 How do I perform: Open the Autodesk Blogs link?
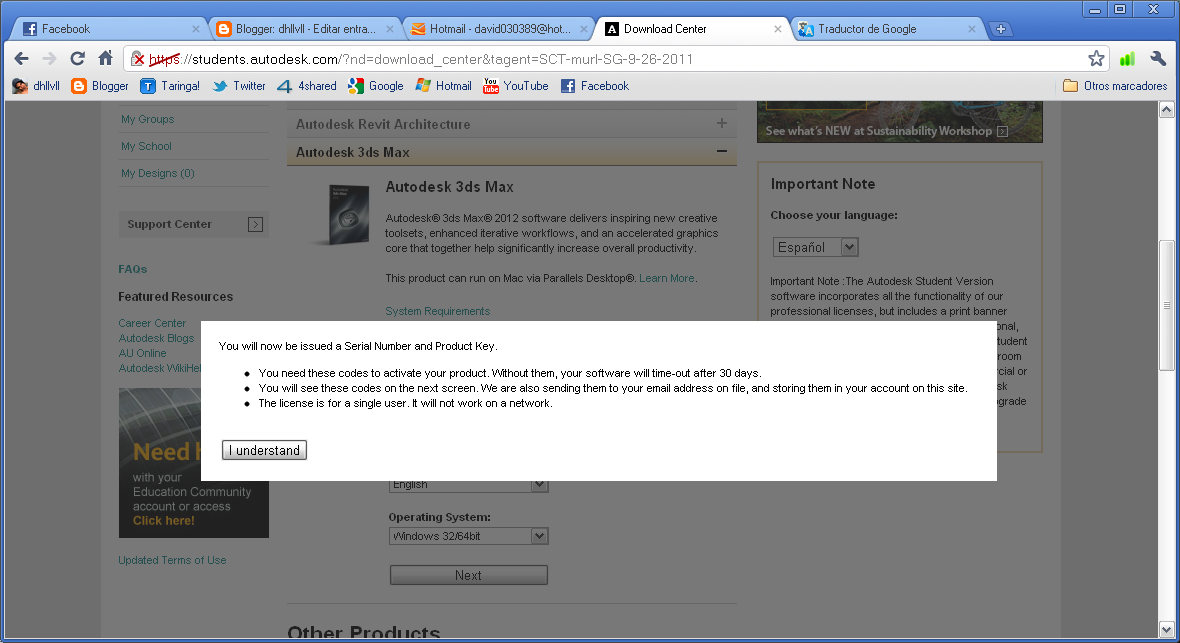[x=156, y=338]
